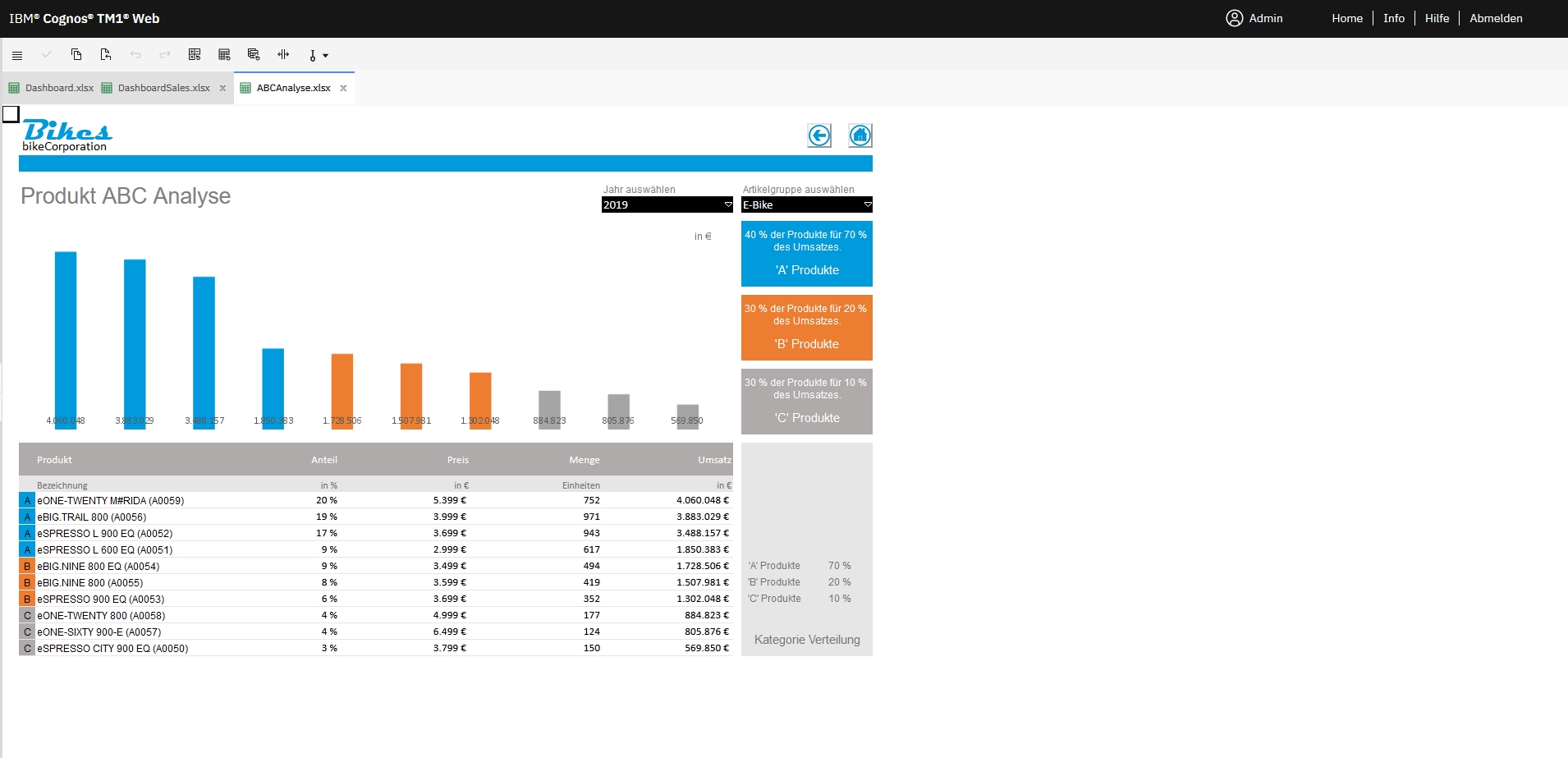The height and width of the screenshot is (758, 1568).
Task: Open the Artikelgruppe dropdown showing E-Bike
Action: pyautogui.click(x=807, y=205)
